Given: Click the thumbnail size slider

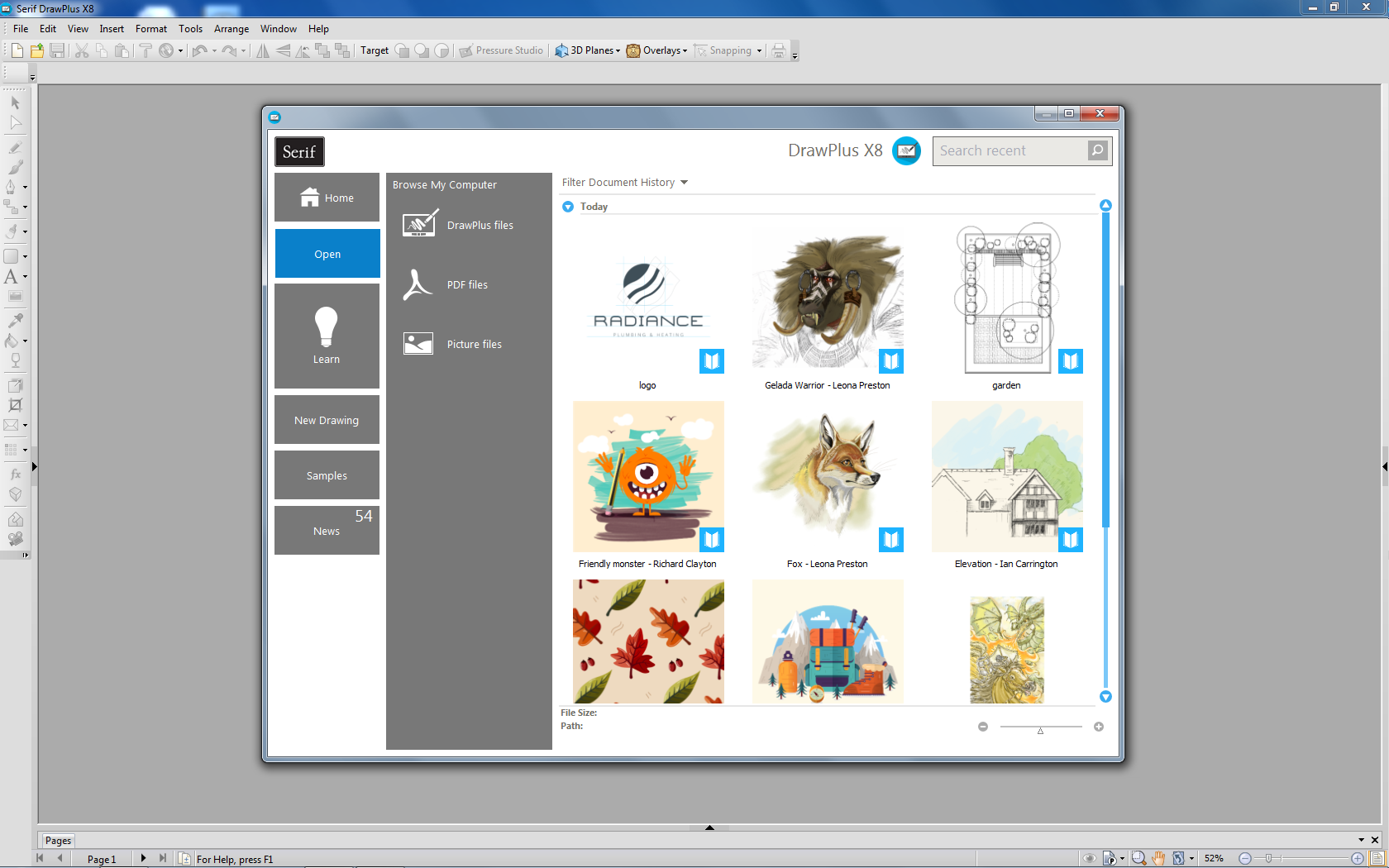Looking at the screenshot, I should point(1040,727).
